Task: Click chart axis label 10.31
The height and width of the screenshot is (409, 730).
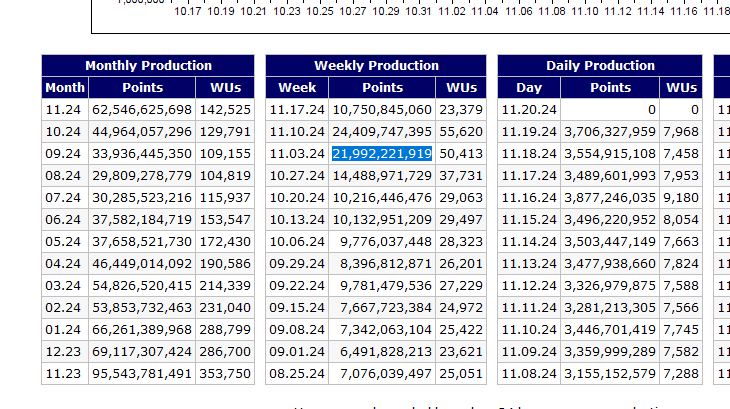Action: coord(419,11)
